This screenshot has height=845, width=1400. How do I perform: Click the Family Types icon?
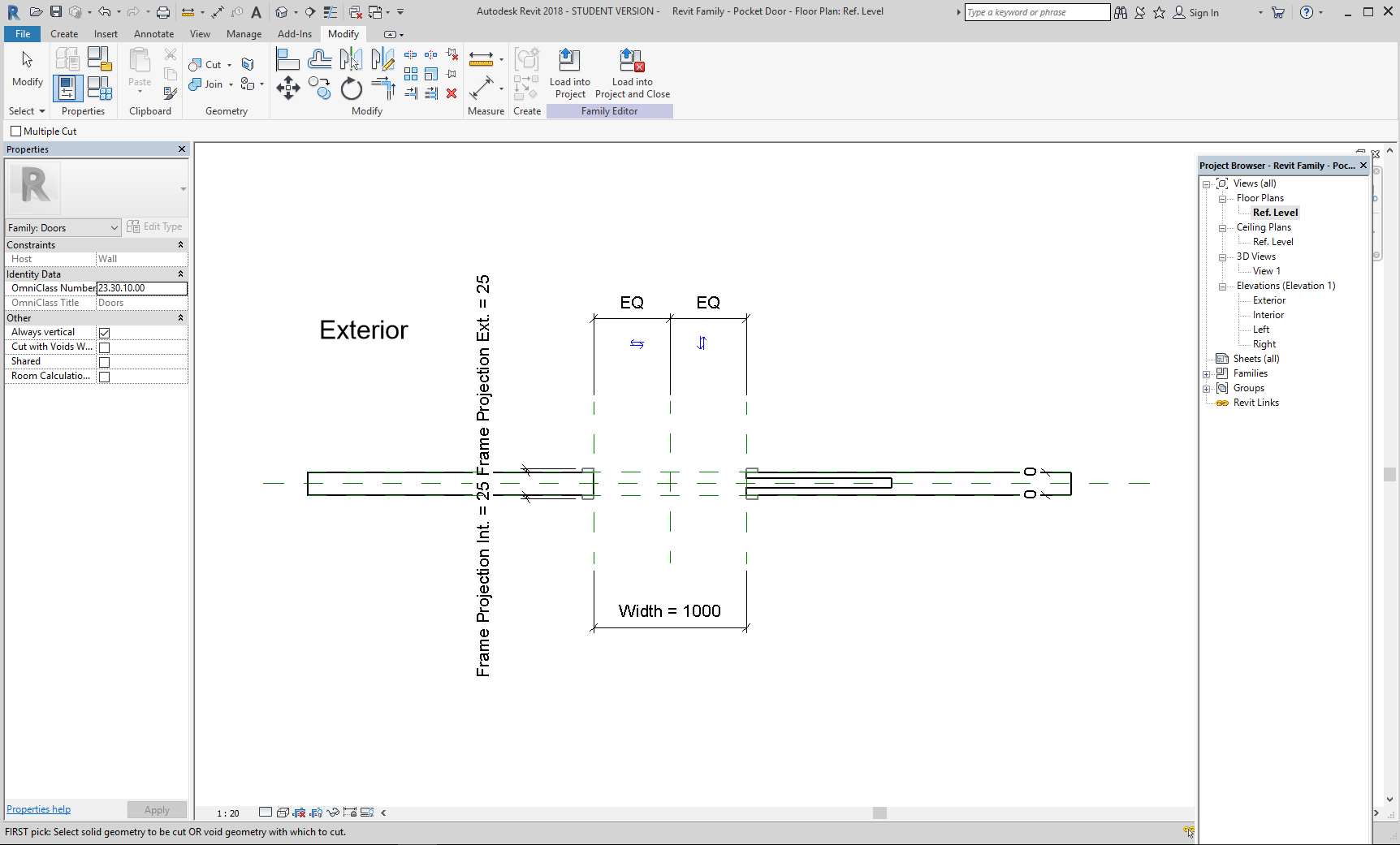99,88
